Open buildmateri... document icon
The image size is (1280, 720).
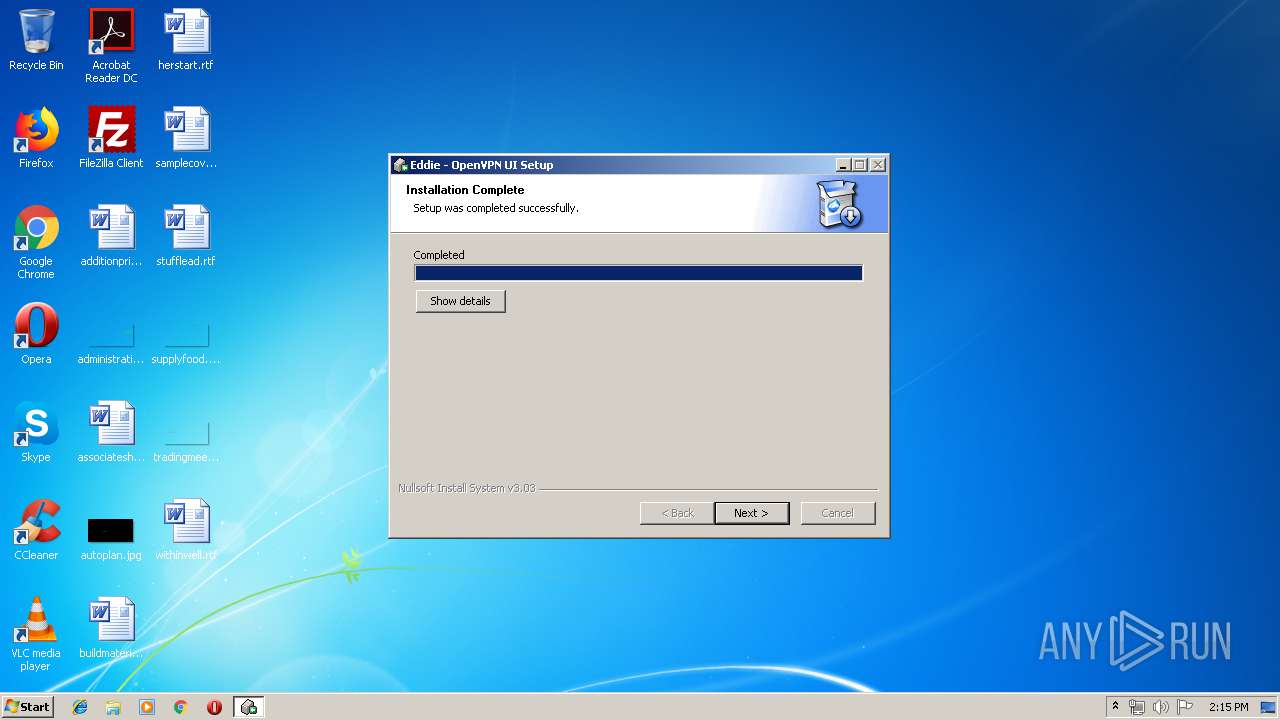(x=111, y=629)
